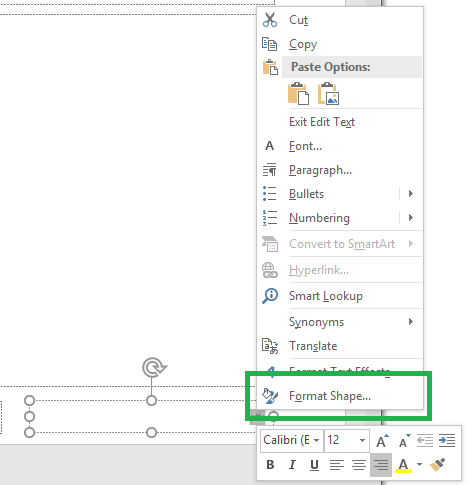Expand the Bullets submenu arrow
The image size is (472, 485).
pos(411,194)
